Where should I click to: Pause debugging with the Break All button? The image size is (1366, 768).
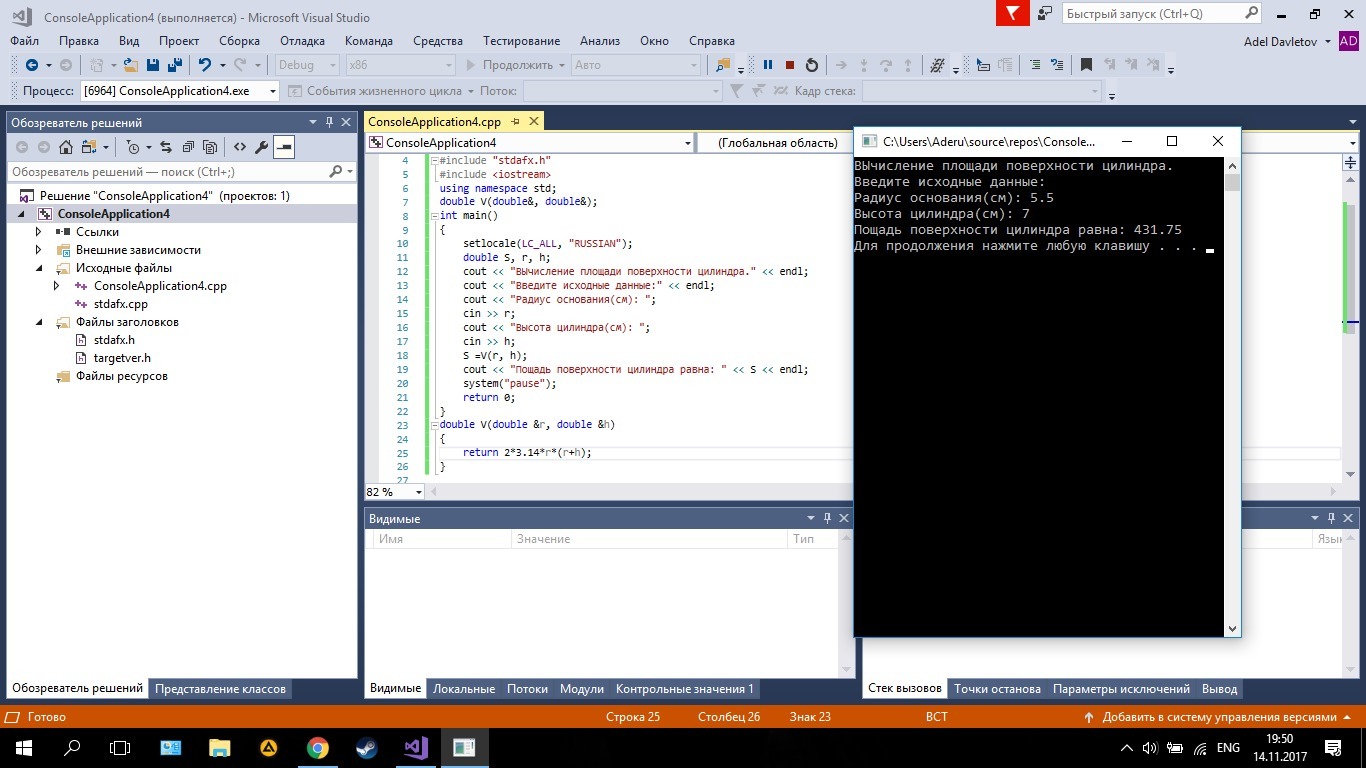point(768,65)
